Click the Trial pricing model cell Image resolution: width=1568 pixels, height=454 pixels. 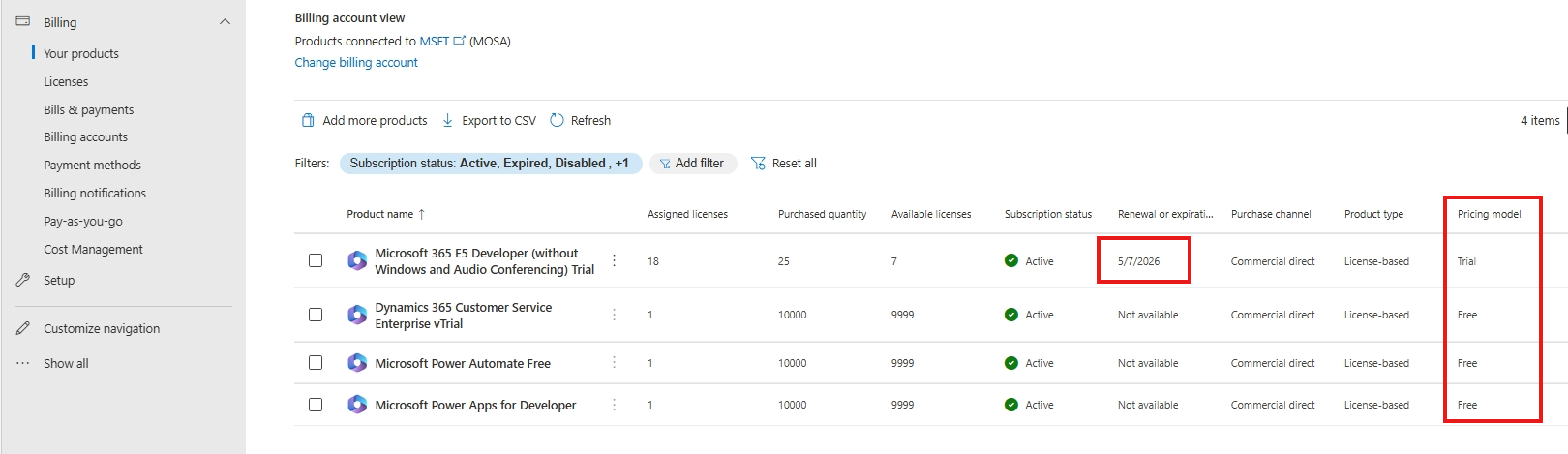1466,261
